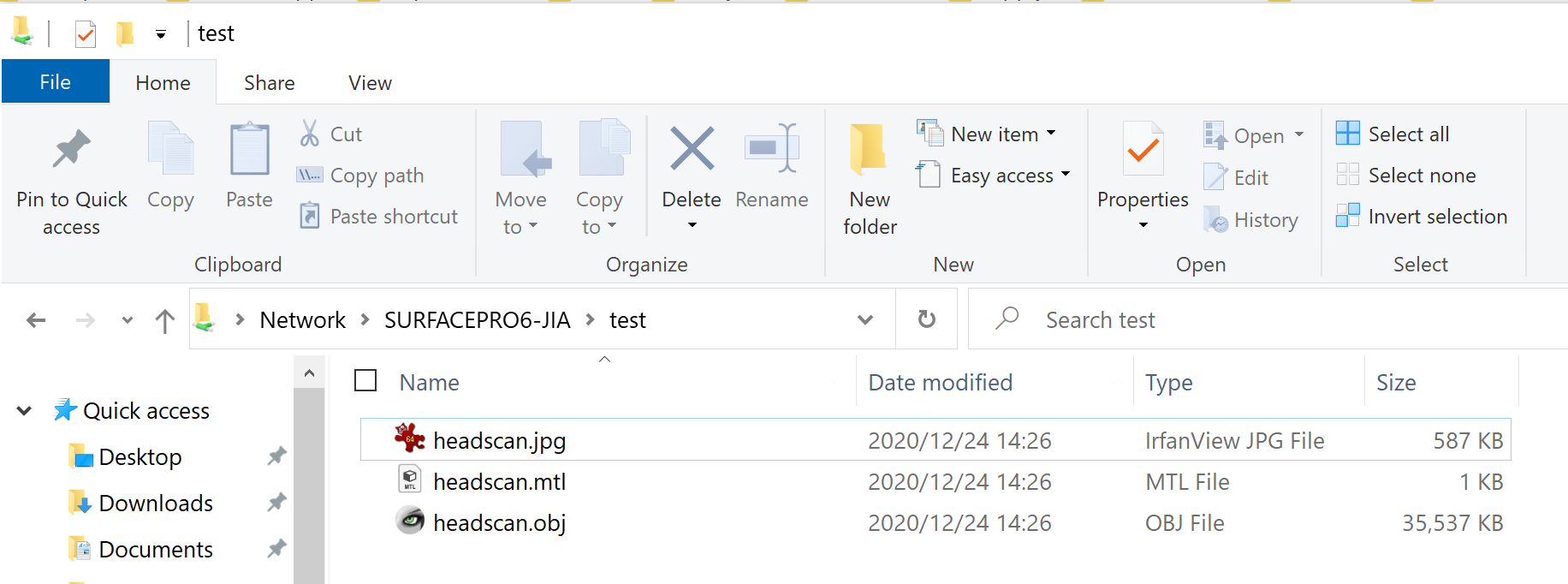Expand the New item dropdown
1568x584 pixels.
pyautogui.click(x=1051, y=134)
